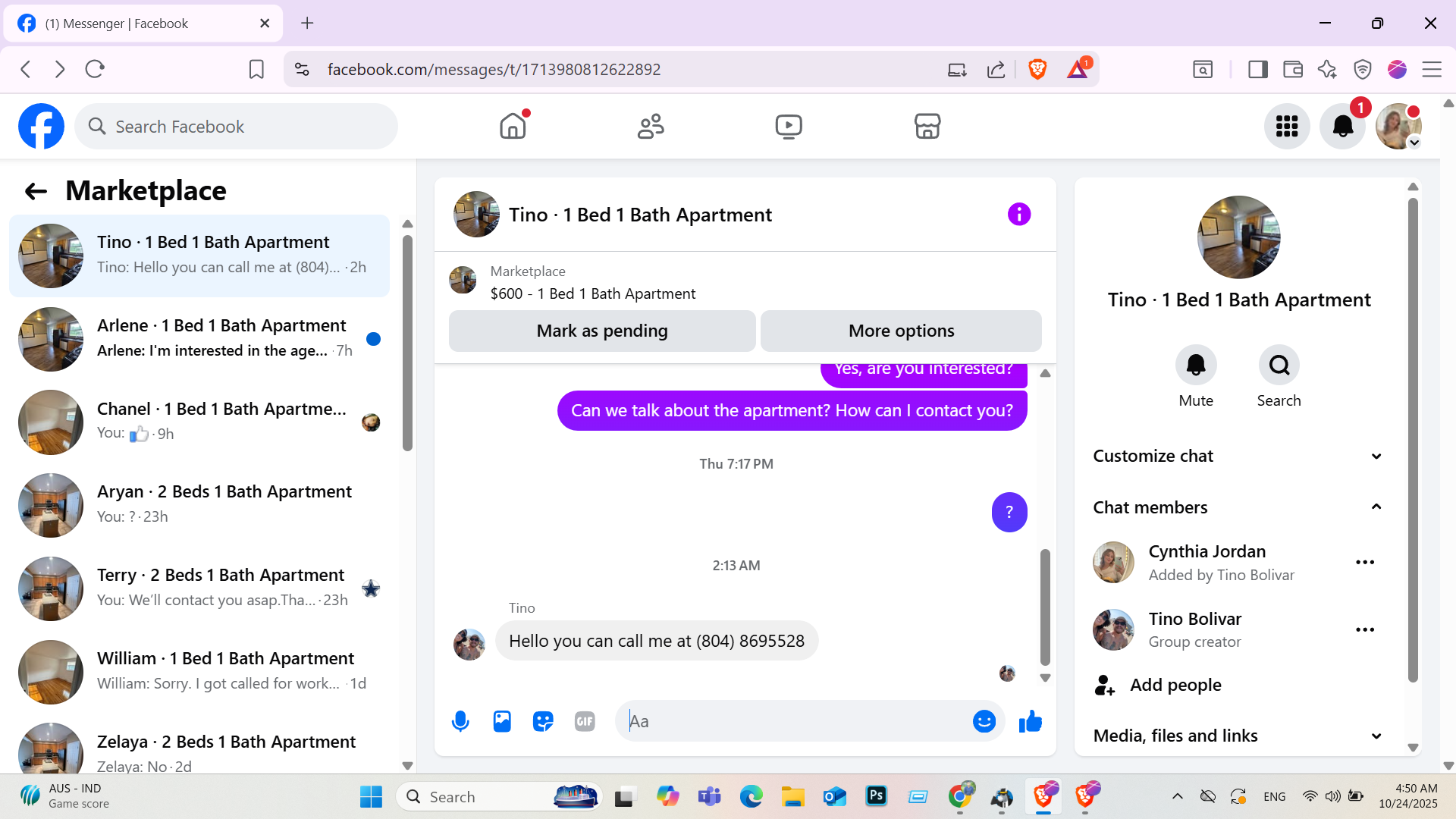Screen dimensions: 1456x819
Task: Open the Brave VPN shield icon
Action: pyautogui.click(x=1363, y=70)
